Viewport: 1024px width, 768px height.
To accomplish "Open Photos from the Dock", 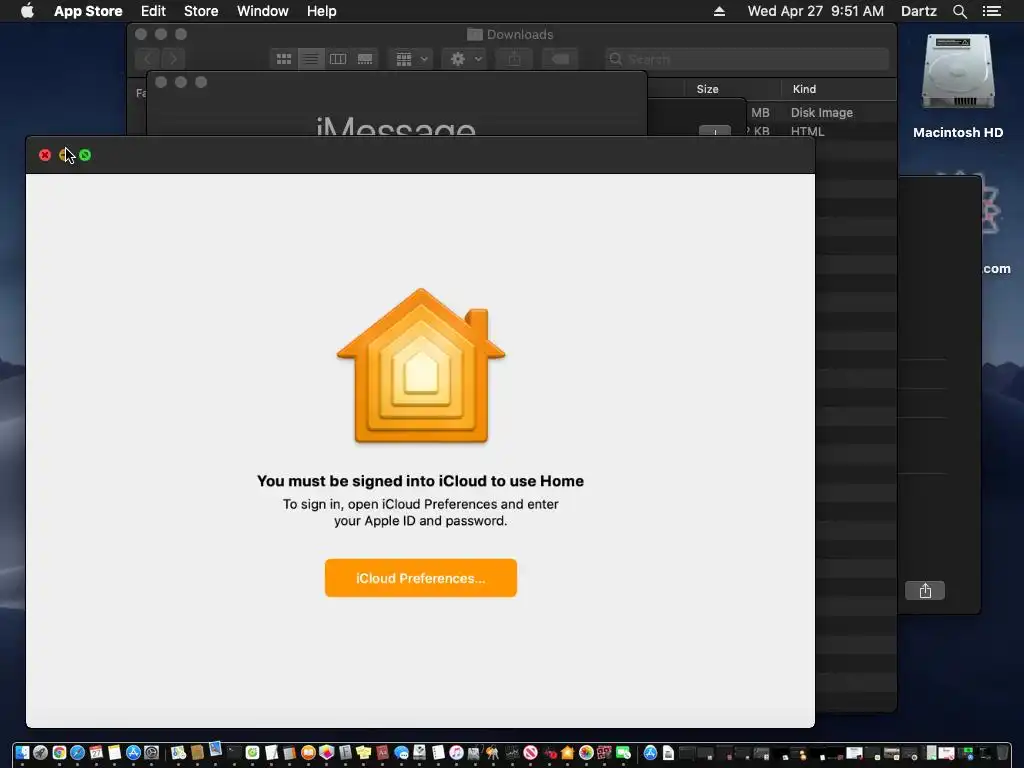I will tap(586, 752).
